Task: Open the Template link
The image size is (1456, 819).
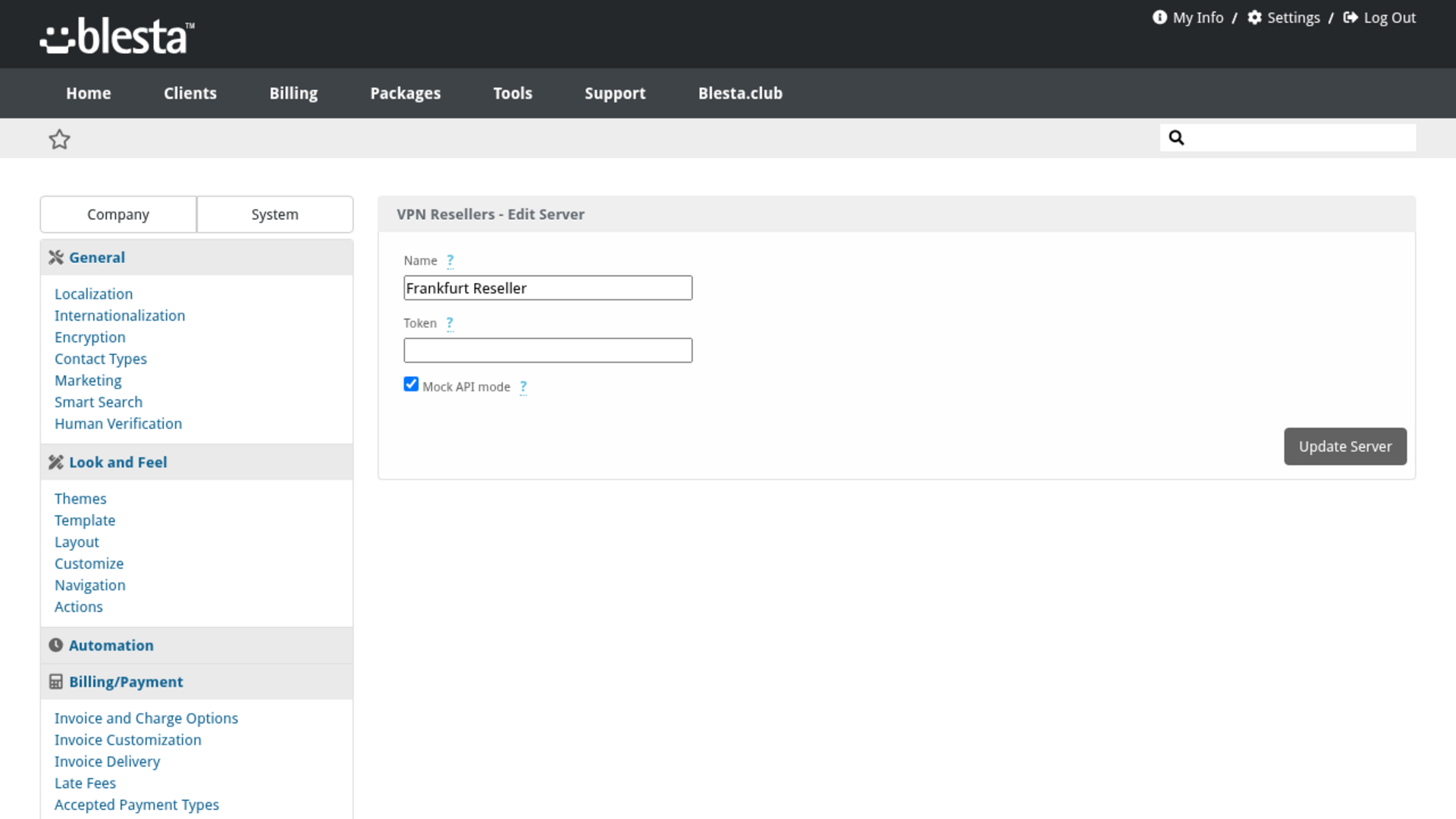Action: [x=85, y=520]
